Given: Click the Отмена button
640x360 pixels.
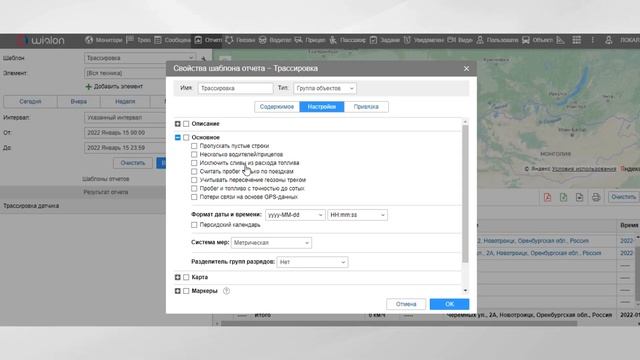Looking at the screenshot, I should pos(406,304).
